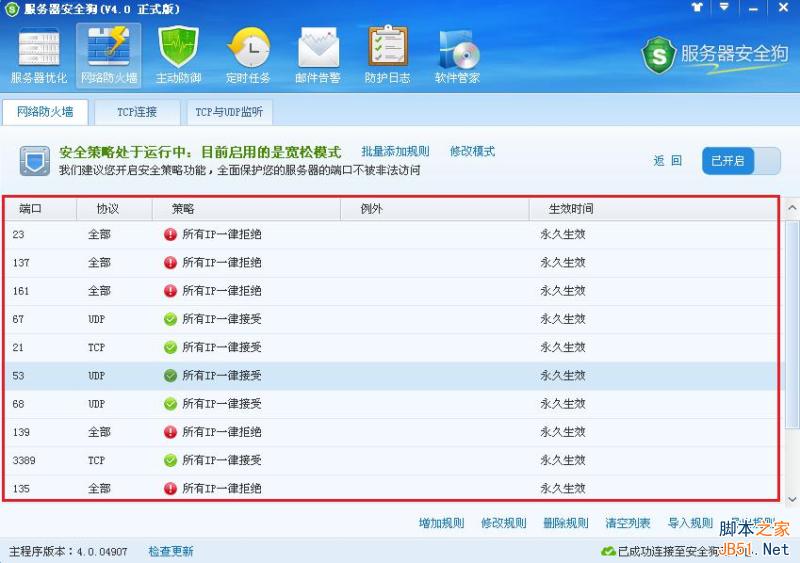Click the skin shirt icon in title bar

click(x=697, y=8)
